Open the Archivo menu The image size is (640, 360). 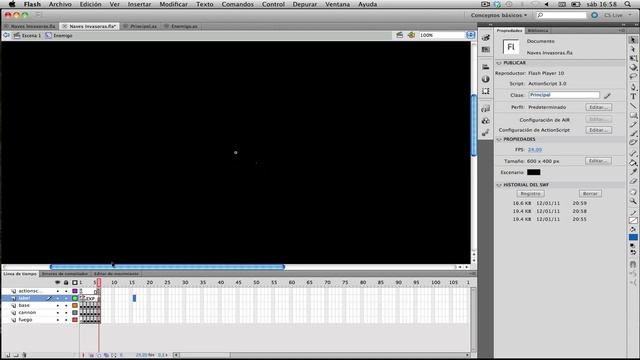click(x=60, y=4)
